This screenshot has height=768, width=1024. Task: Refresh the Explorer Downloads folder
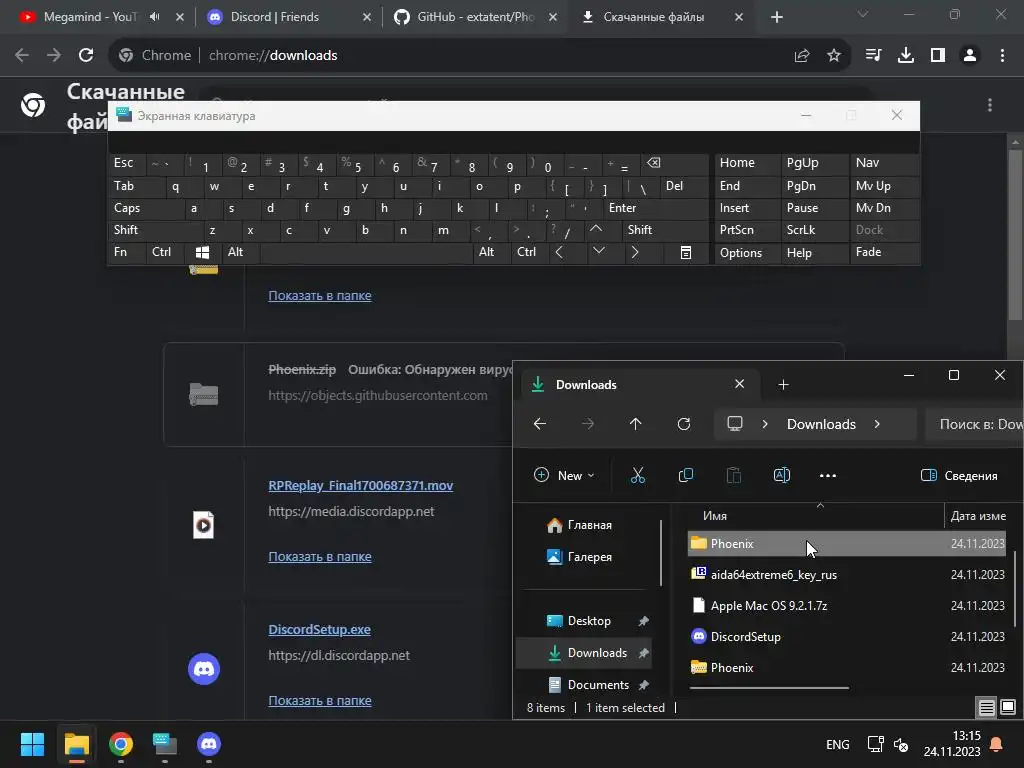[684, 424]
